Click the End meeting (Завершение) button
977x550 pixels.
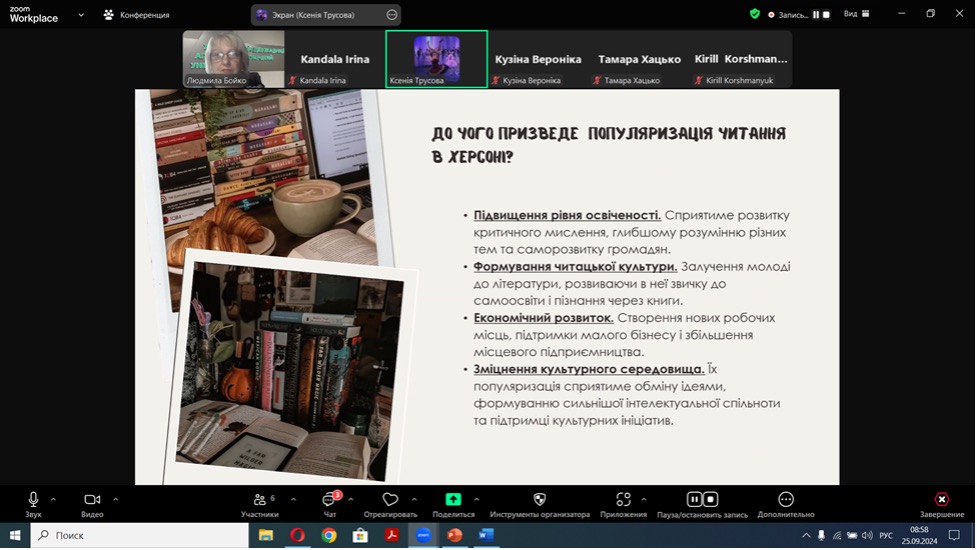click(941, 500)
